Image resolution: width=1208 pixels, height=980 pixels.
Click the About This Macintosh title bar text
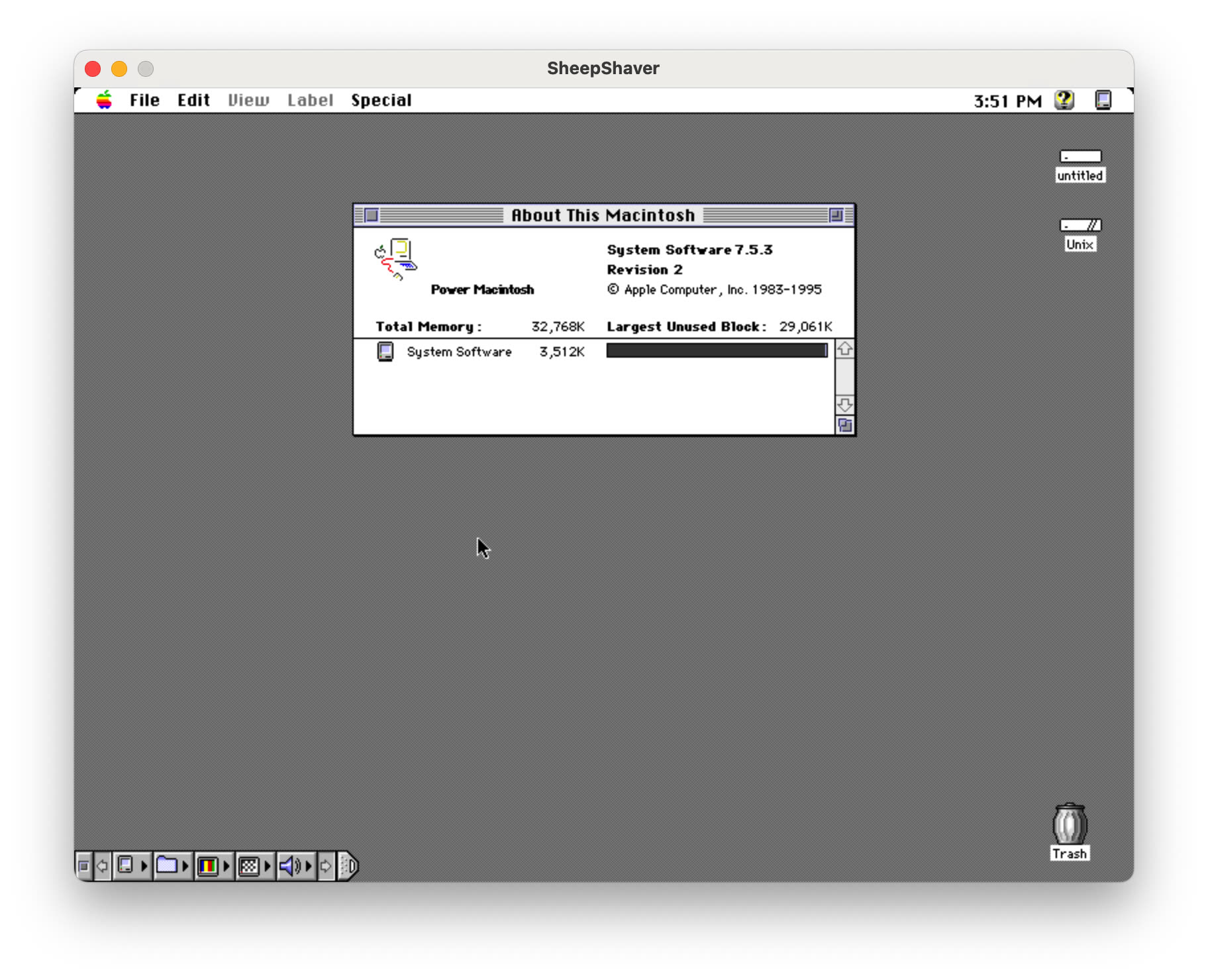(x=603, y=215)
